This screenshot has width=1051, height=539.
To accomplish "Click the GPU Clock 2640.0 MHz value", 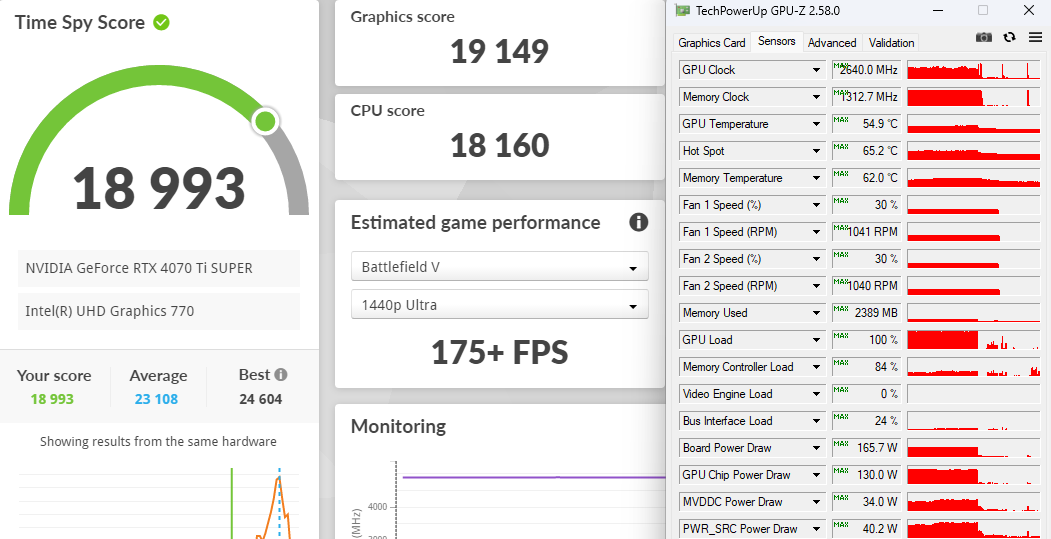I will [867, 70].
